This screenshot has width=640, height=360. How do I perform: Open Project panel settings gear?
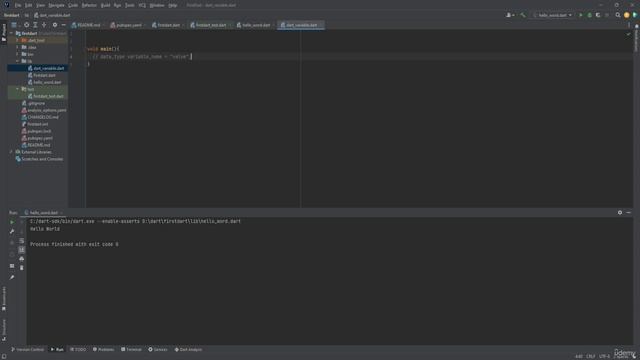(55, 25)
